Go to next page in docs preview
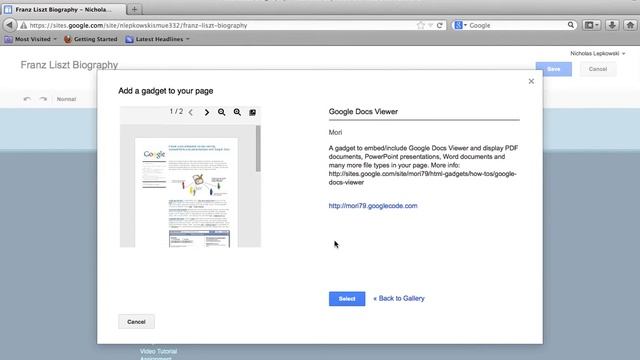640x360 pixels. [x=207, y=112]
